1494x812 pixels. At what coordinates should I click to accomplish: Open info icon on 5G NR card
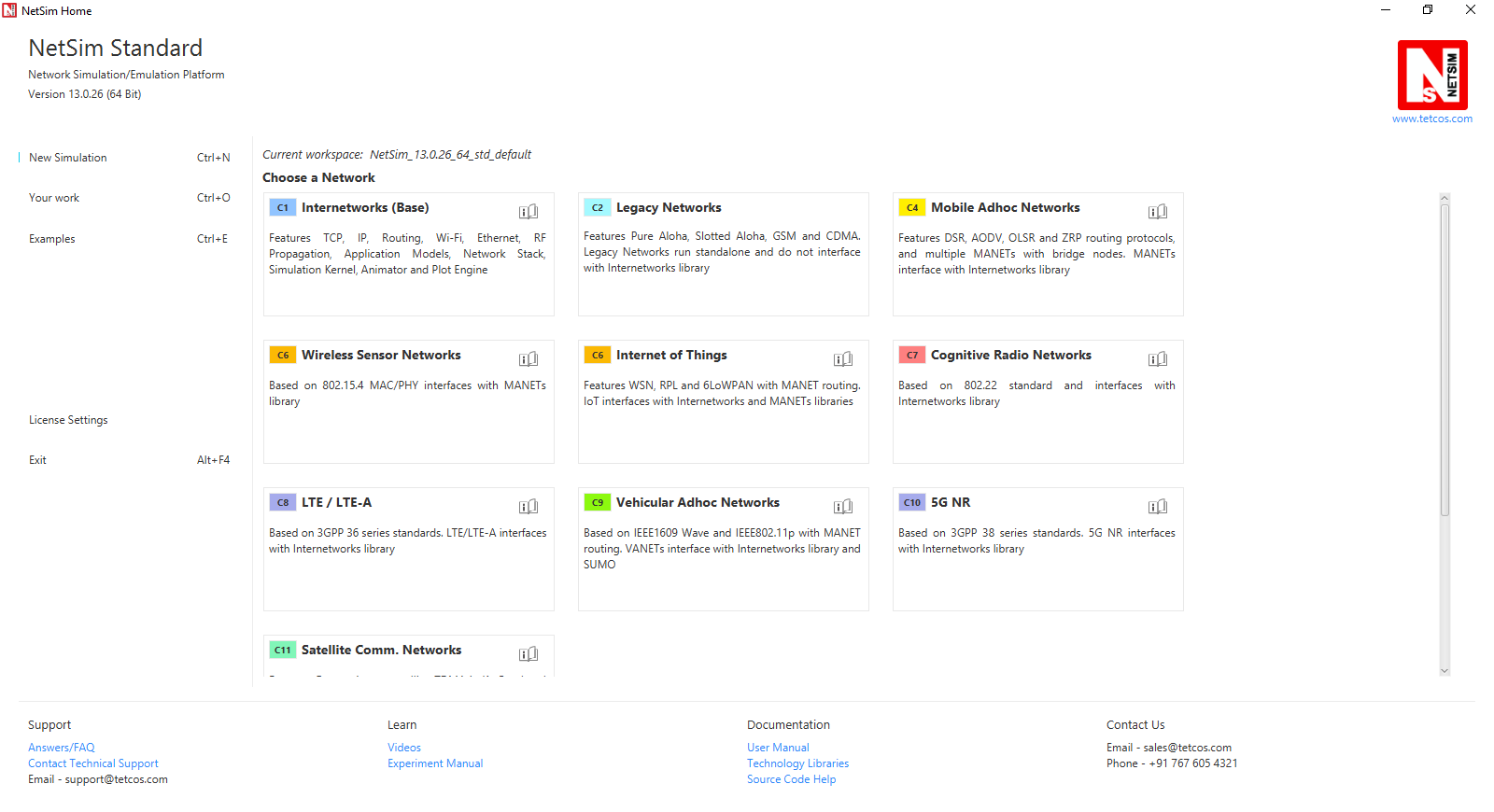1158,507
